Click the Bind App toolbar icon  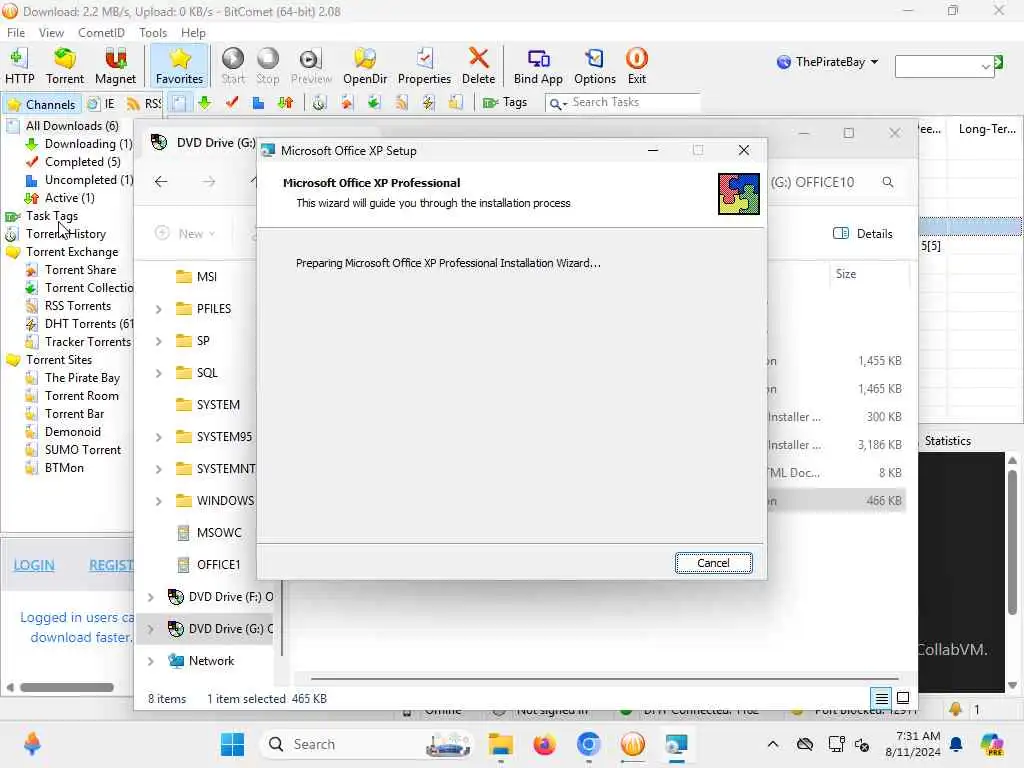538,66
